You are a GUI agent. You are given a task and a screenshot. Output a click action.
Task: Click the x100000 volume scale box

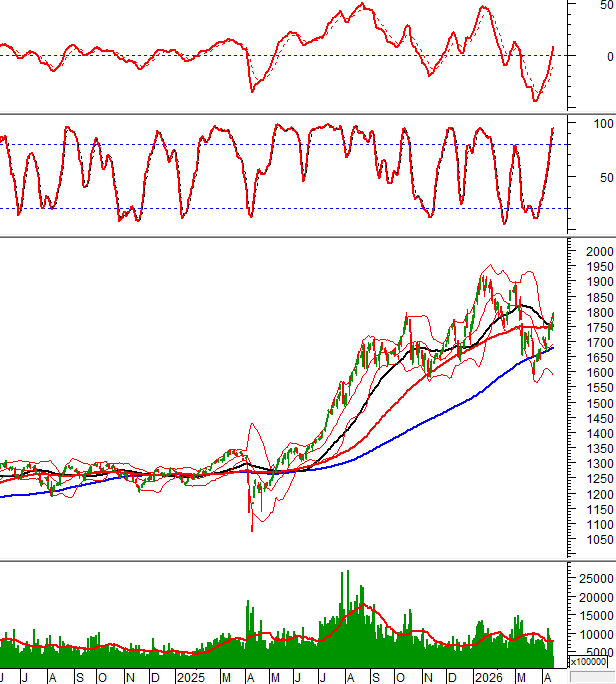(587, 662)
